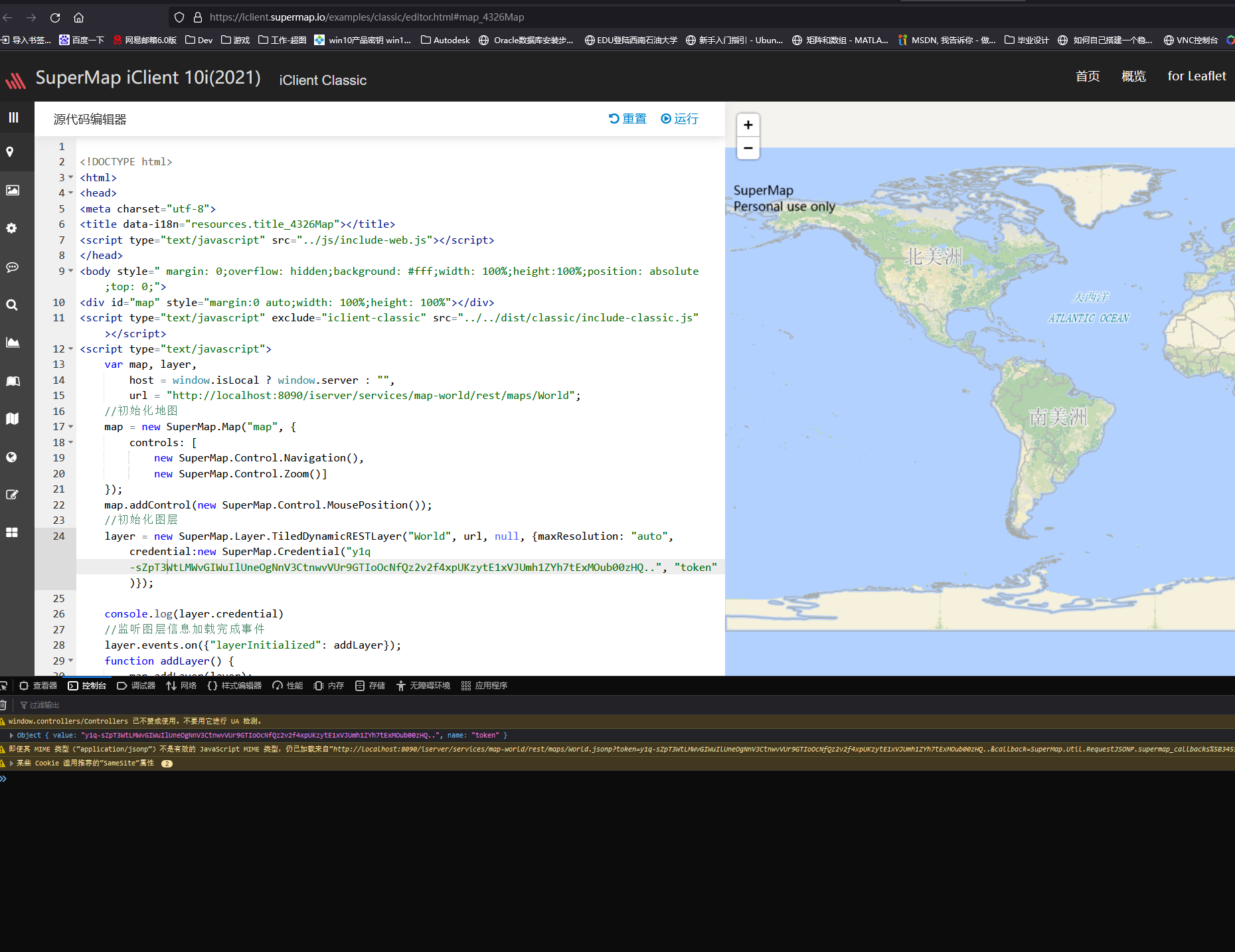Collapse code fold arrow at line 9
Image resolution: width=1235 pixels, height=952 pixels.
click(x=71, y=271)
